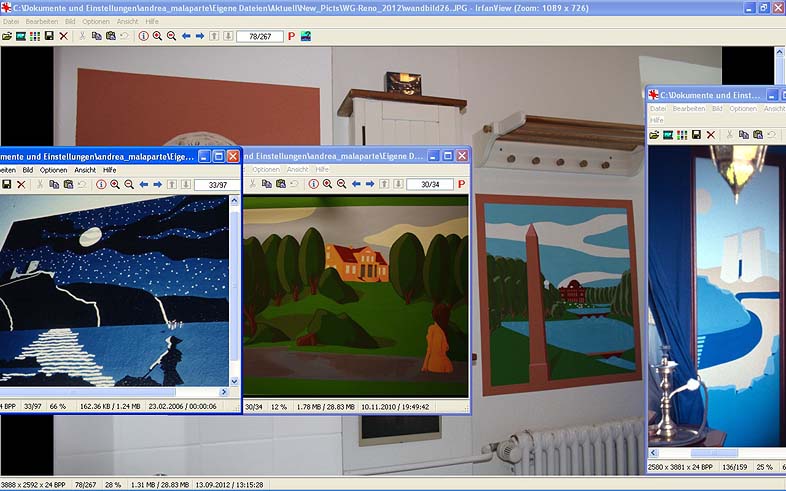This screenshot has height=491, width=786.
Task: Click the 33/97 image counter field
Action: click(212, 185)
